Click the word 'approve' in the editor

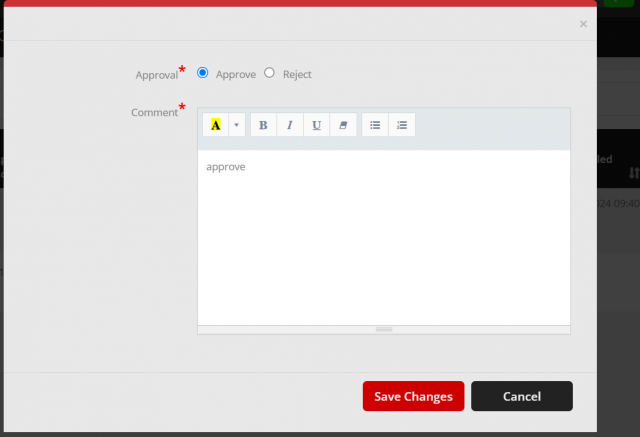226,167
